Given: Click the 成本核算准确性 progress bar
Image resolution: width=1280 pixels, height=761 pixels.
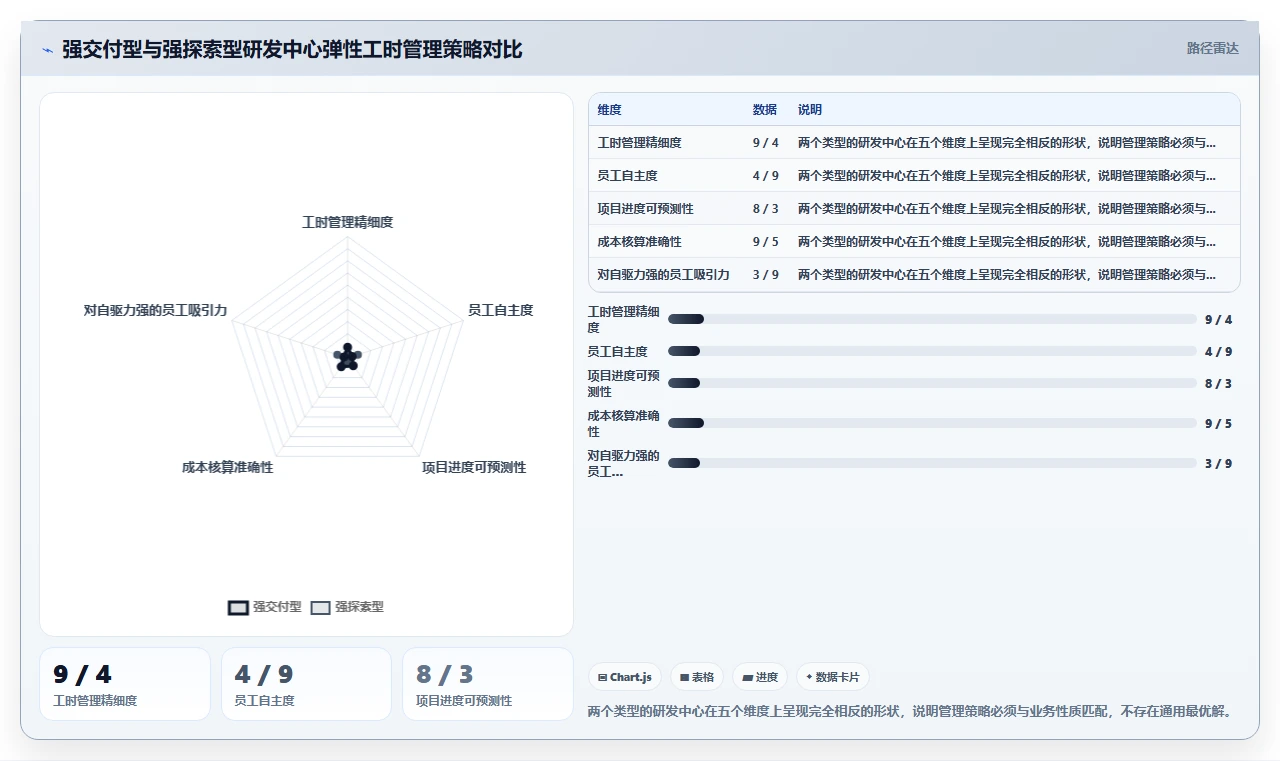Looking at the screenshot, I should 932,423.
